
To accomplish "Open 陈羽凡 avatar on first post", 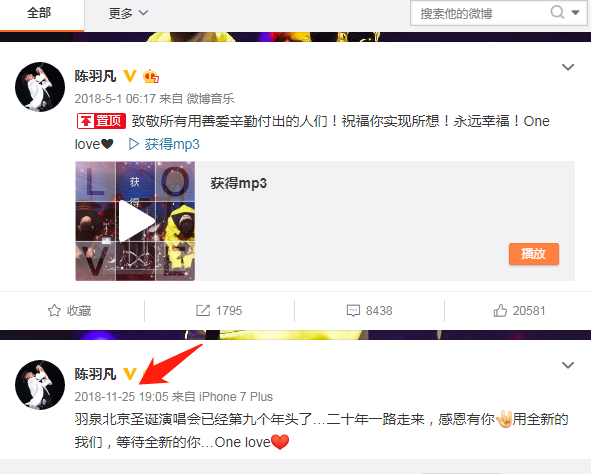I will tap(40, 87).
